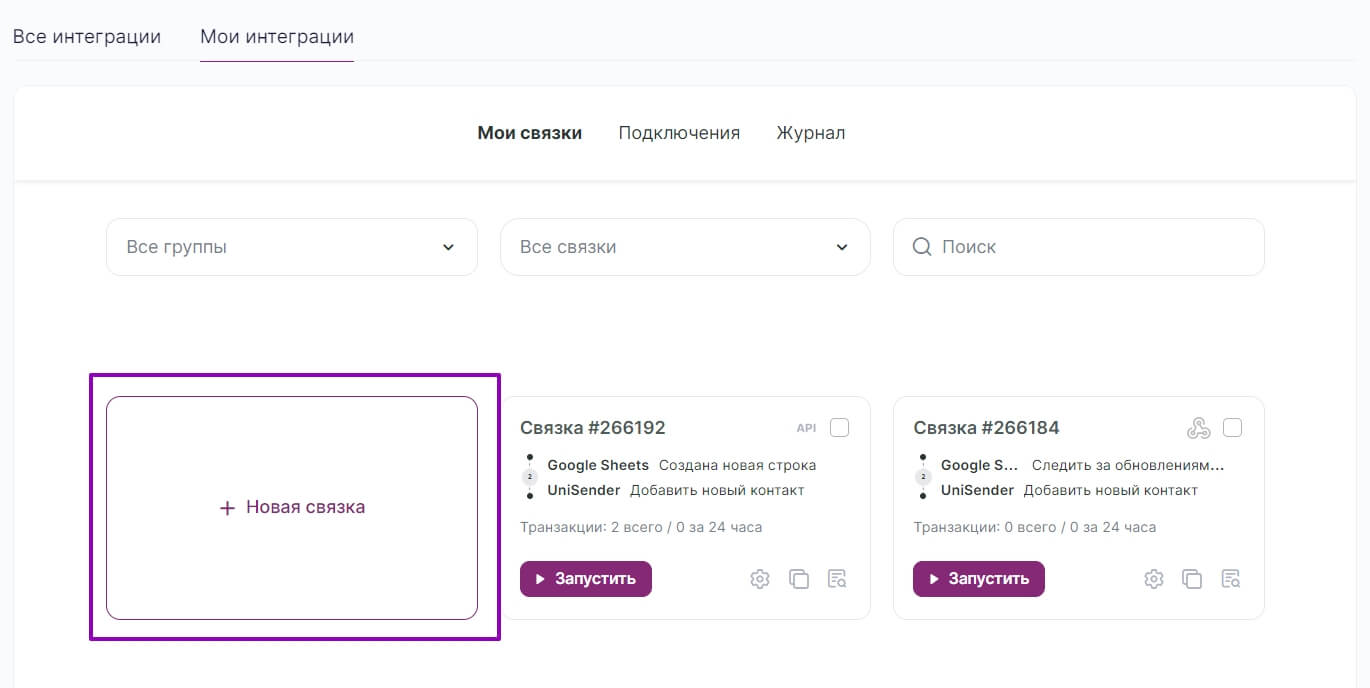Switch to Все интеграции tab
The image size is (1370, 688).
tap(87, 37)
